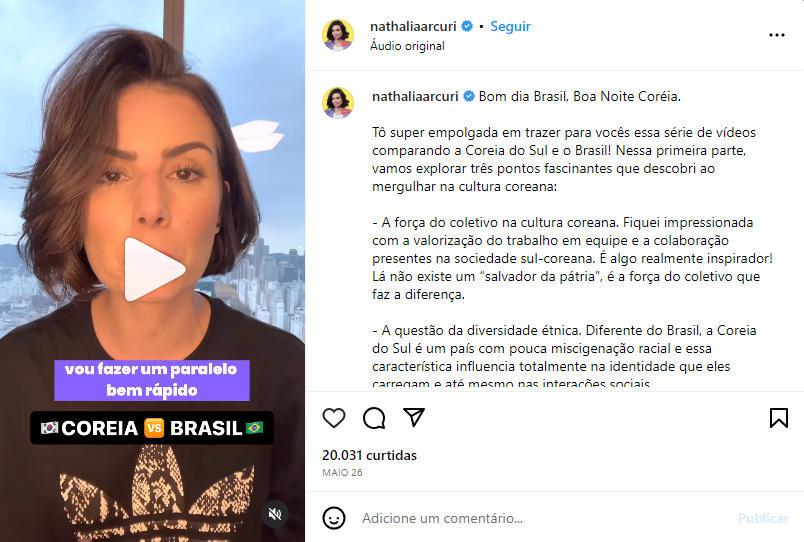
Task: Open nathaliaarcuri username in the caption
Action: (x=415, y=96)
